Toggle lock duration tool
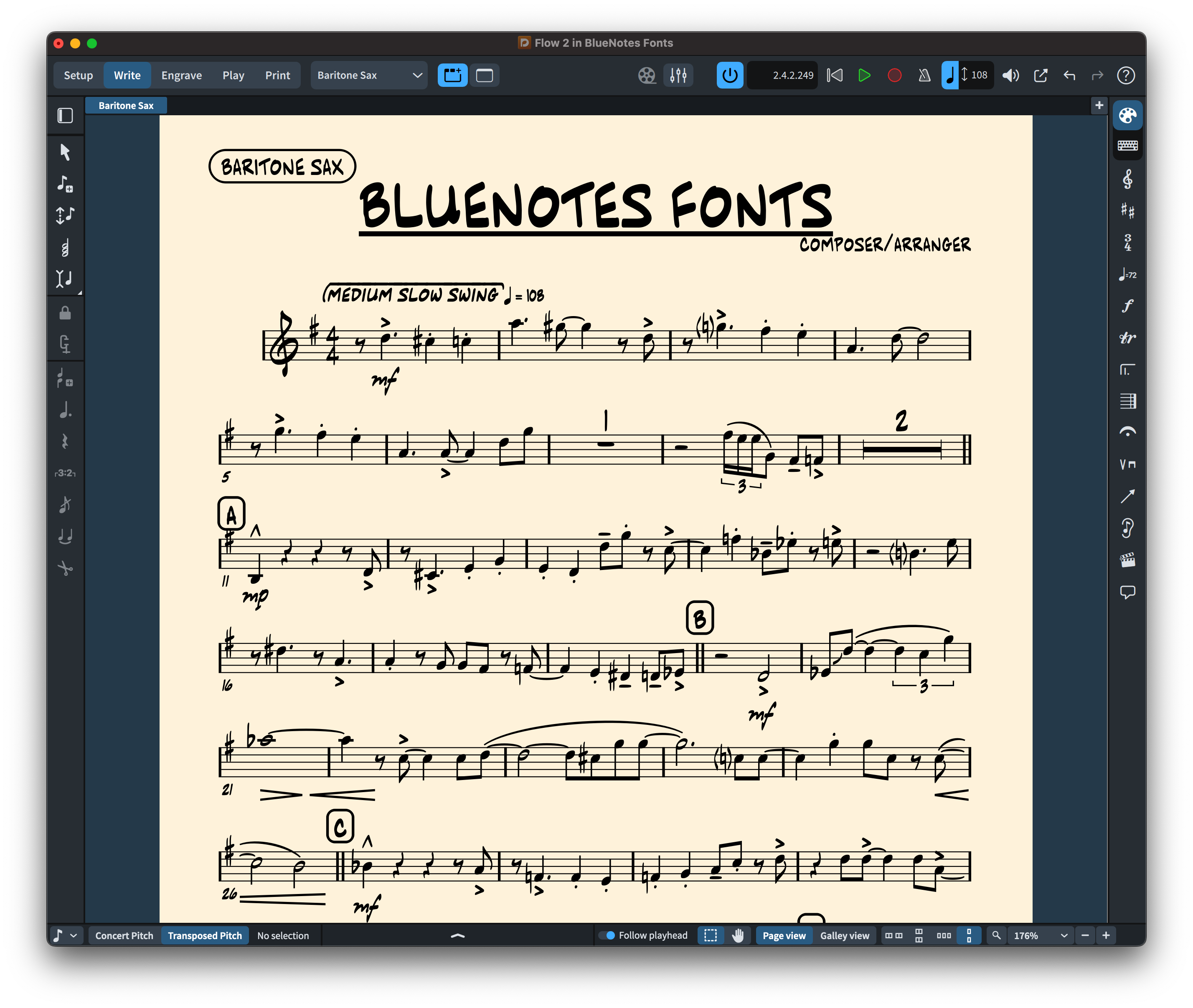Screen dimensions: 1193x1008 tap(65, 313)
